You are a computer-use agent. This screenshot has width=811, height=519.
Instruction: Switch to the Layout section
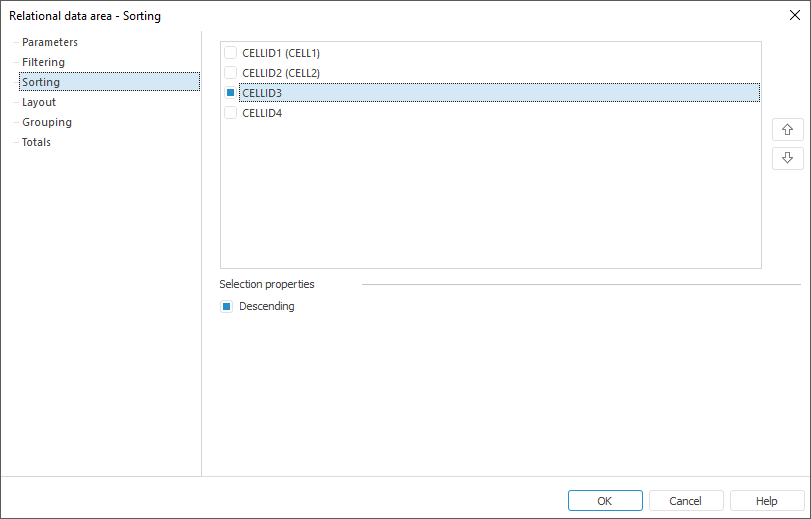point(39,102)
